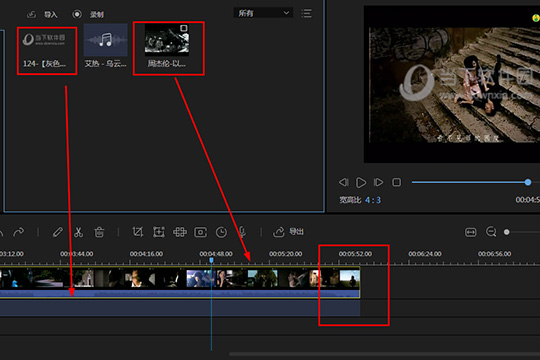Click the 00:04:16.00 ruler mark
This screenshot has width=540, height=360.
[x=146, y=254]
